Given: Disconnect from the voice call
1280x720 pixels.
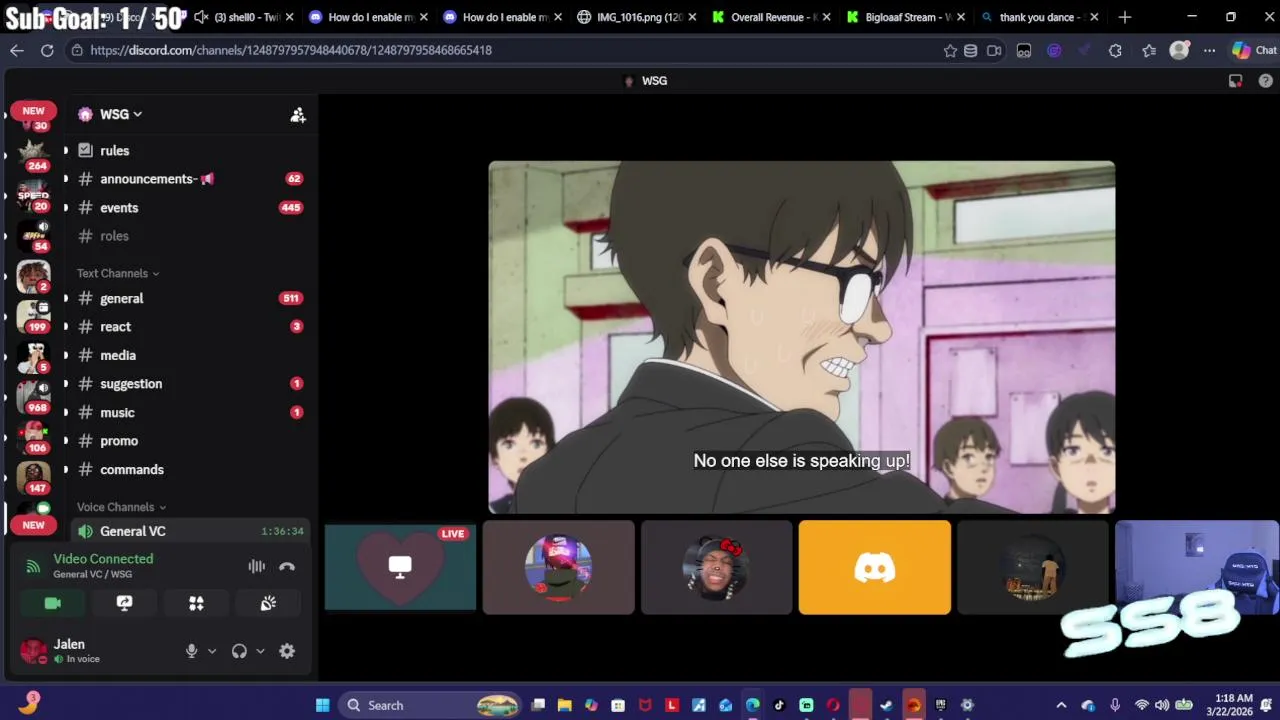Looking at the screenshot, I should pyautogui.click(x=287, y=566).
